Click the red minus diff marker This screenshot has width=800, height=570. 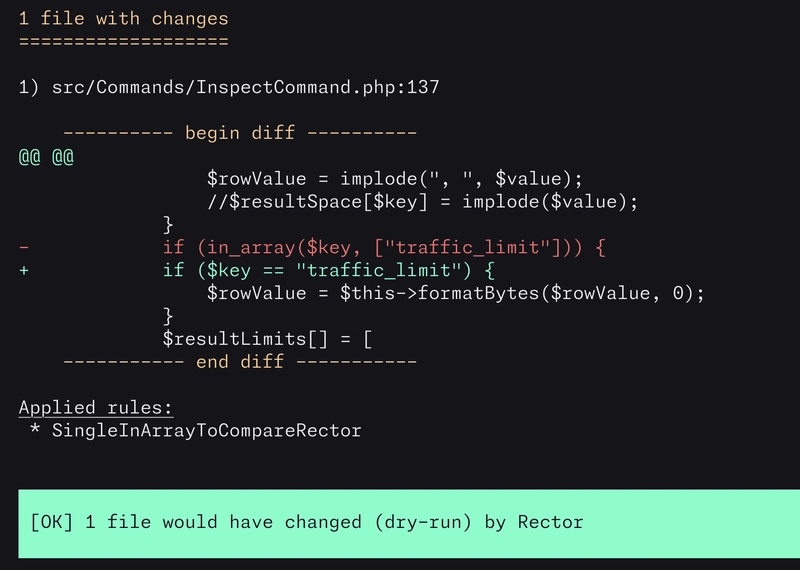coord(24,247)
